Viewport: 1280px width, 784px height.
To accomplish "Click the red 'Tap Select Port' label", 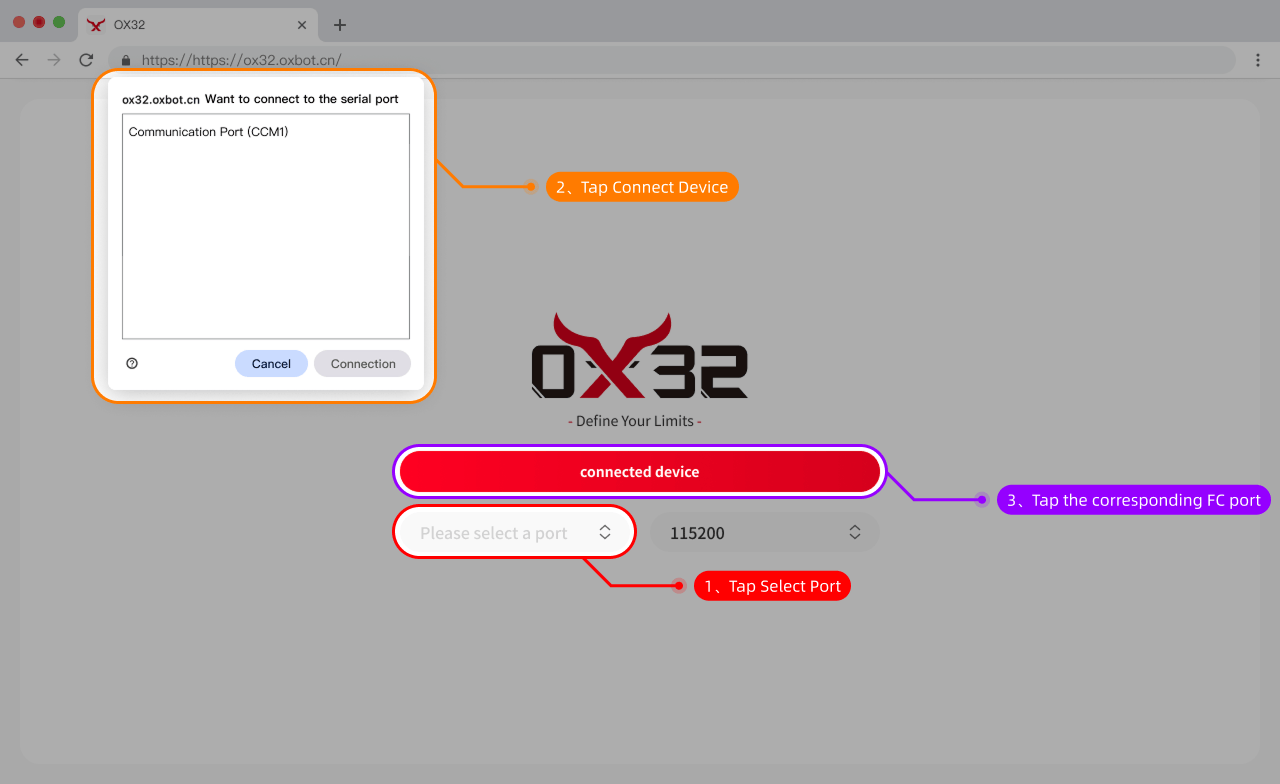I will [772, 586].
